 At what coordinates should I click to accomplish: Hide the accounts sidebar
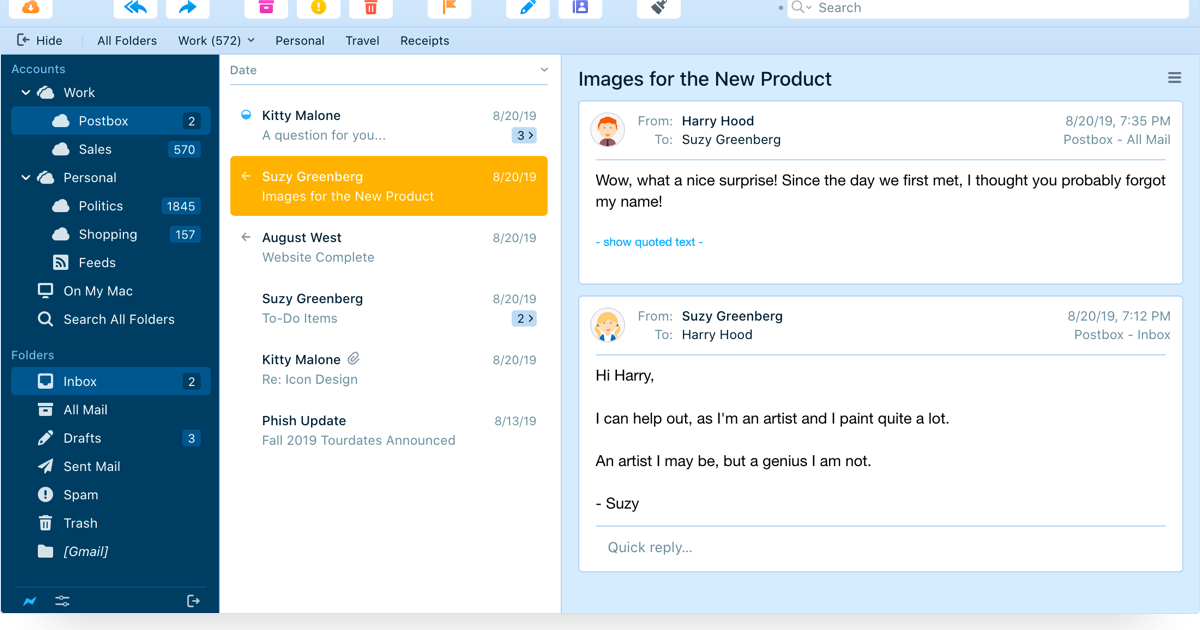40,41
